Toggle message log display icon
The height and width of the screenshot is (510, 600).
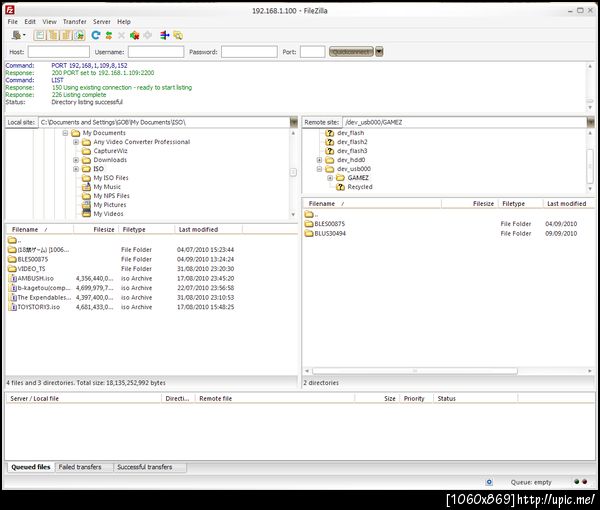coord(39,35)
